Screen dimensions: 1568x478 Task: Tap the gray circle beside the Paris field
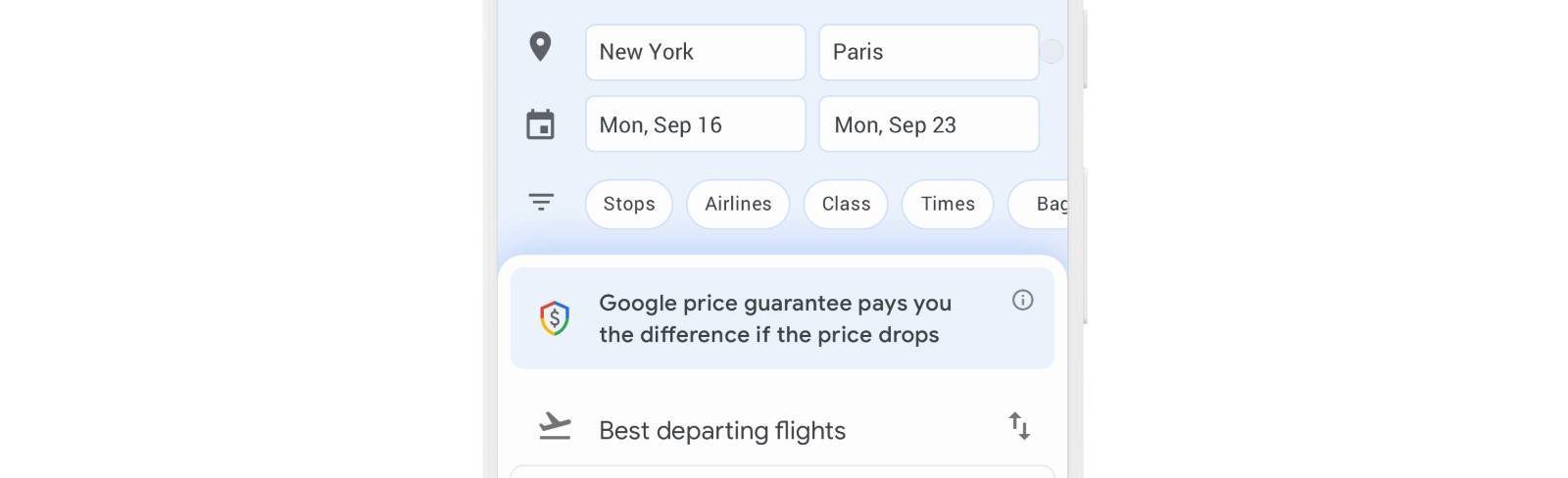click(1051, 51)
